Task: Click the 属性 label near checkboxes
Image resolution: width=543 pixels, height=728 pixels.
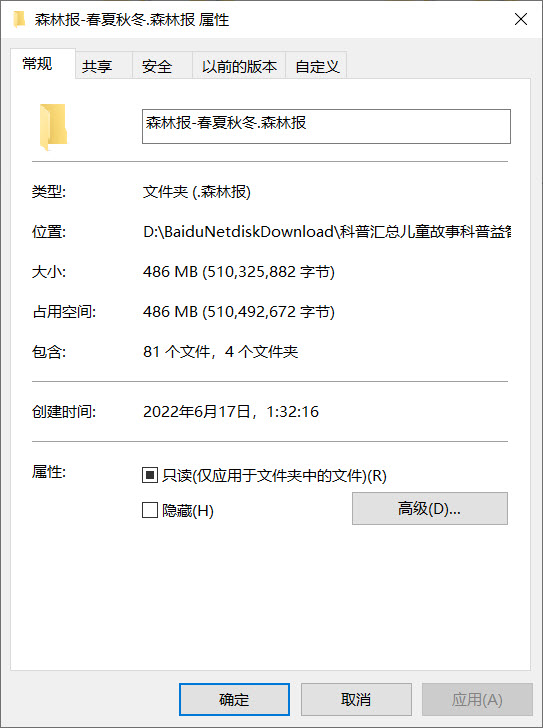Action: point(49,472)
